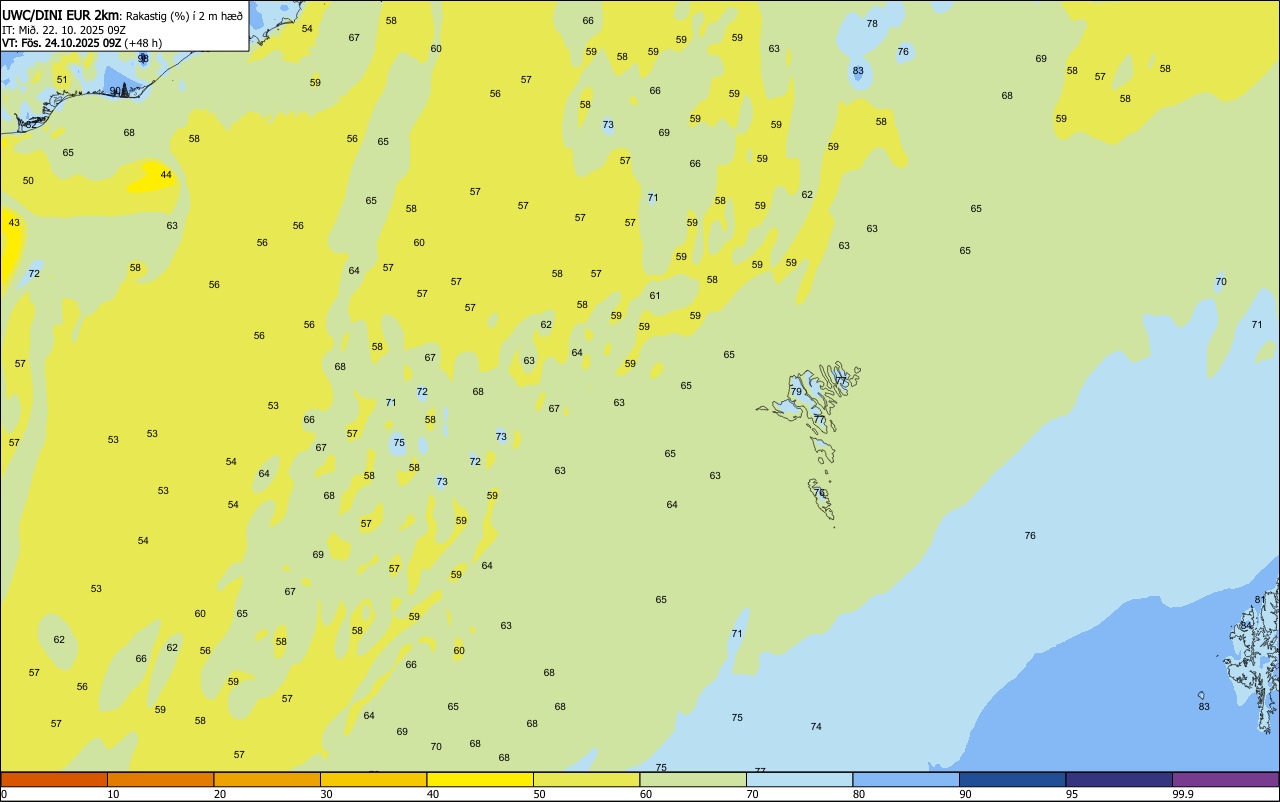The image size is (1280, 802).
Task: Select the golden 30–40 legend swatch
Action: (373, 779)
